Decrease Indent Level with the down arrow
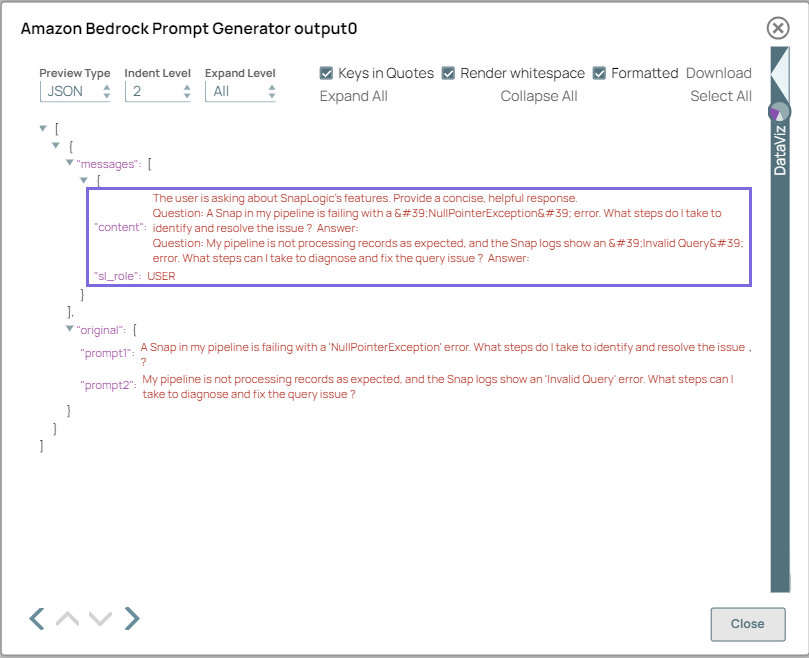The height and width of the screenshot is (658, 809). coord(186,96)
